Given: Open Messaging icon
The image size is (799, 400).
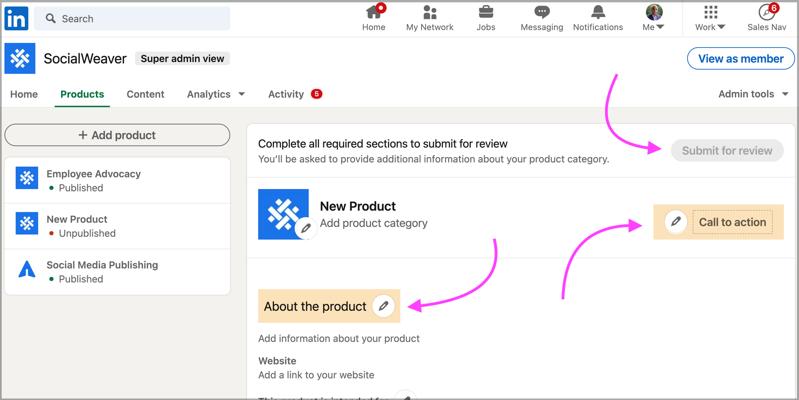Looking at the screenshot, I should point(541,13).
